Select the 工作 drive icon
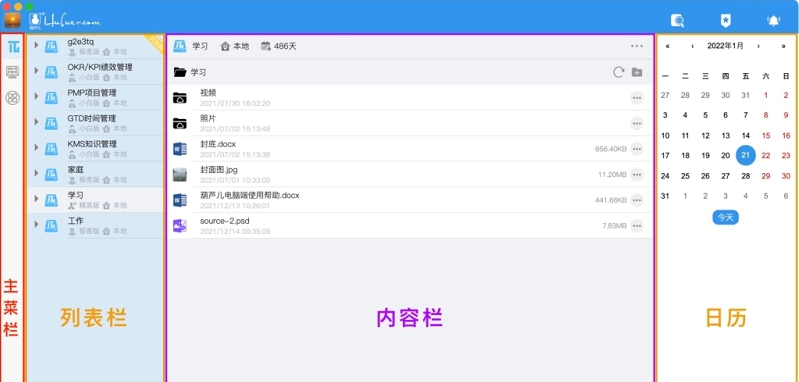Viewport: 799px width, 382px height. pyautogui.click(x=51, y=226)
